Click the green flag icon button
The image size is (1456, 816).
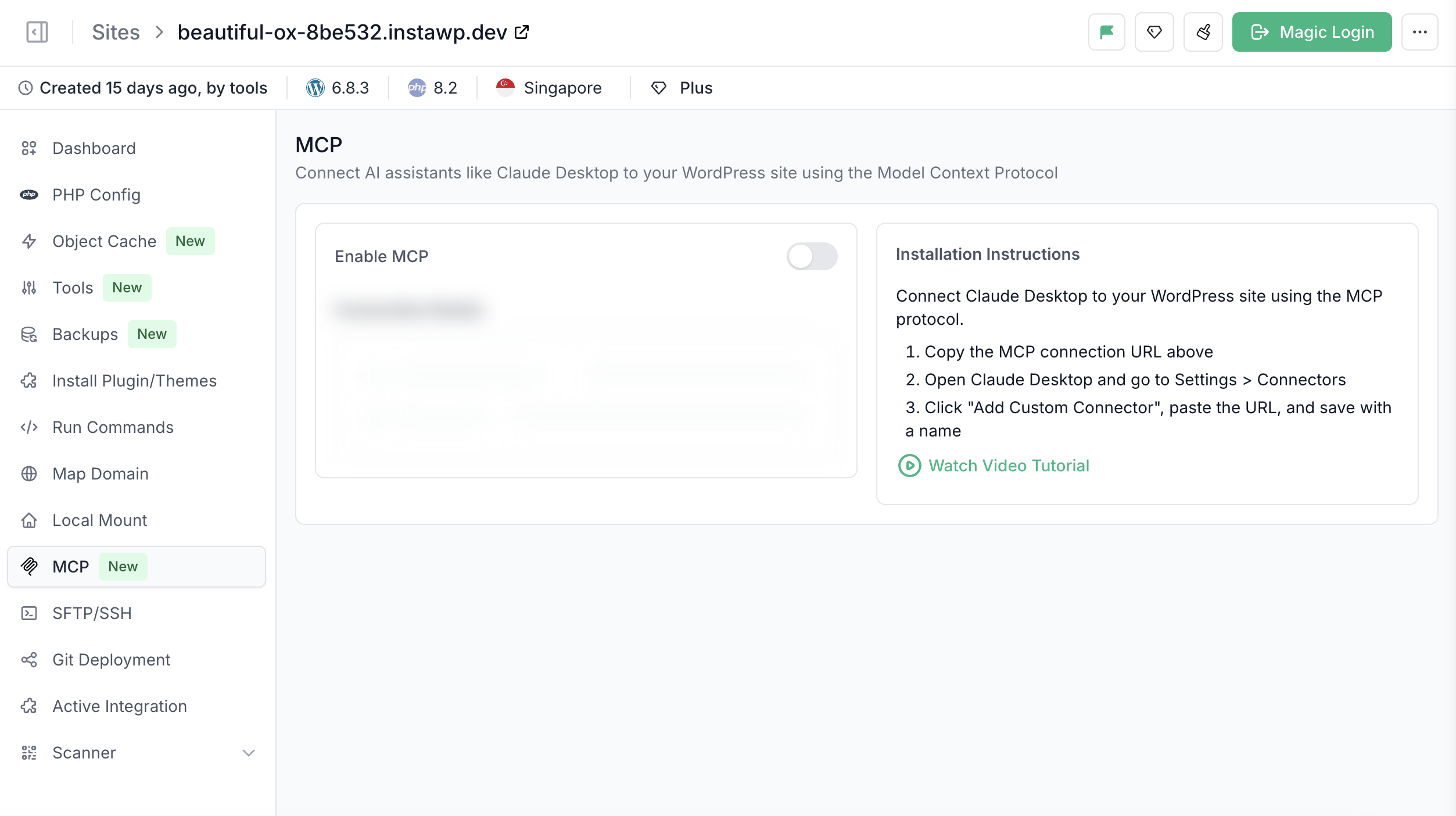[1106, 32]
